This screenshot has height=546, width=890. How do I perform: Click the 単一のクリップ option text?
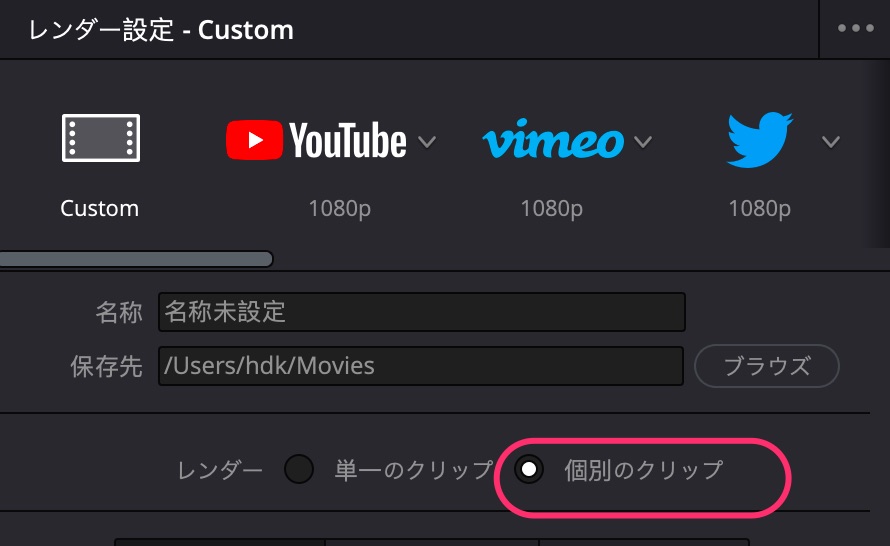point(414,471)
